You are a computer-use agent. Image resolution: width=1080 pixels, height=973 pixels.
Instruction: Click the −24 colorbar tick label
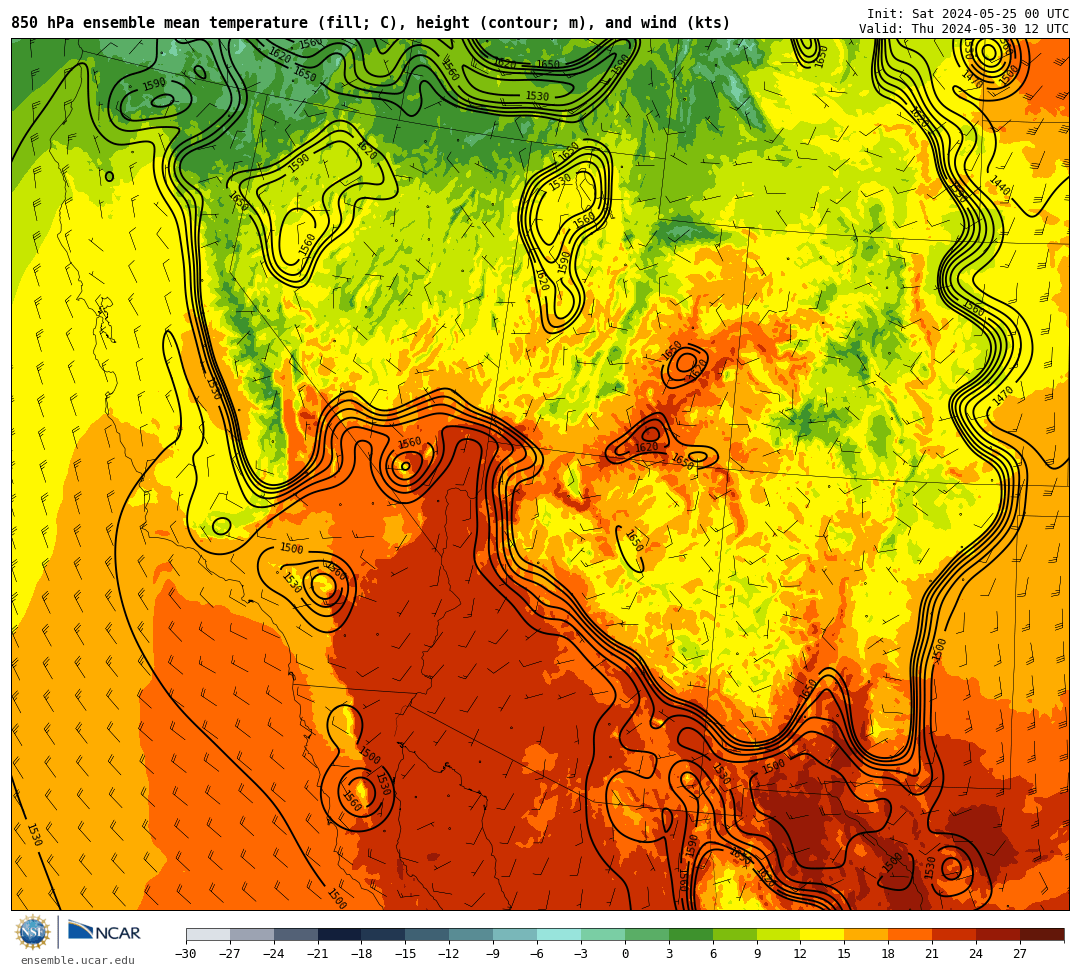coord(274,954)
